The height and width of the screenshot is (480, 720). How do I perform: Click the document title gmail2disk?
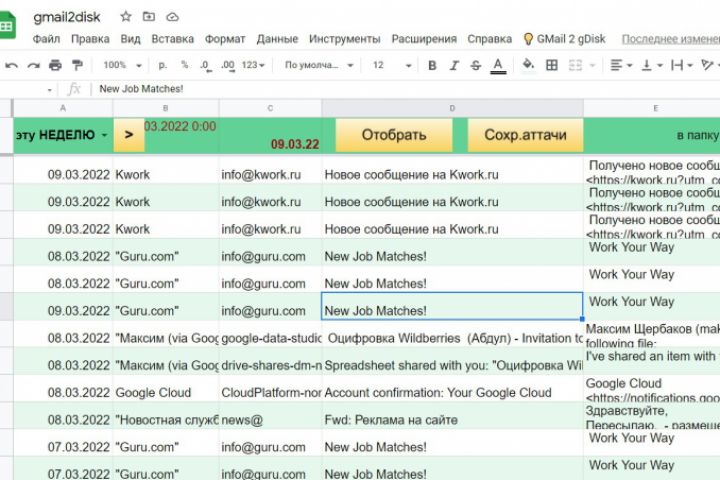[x=67, y=17]
